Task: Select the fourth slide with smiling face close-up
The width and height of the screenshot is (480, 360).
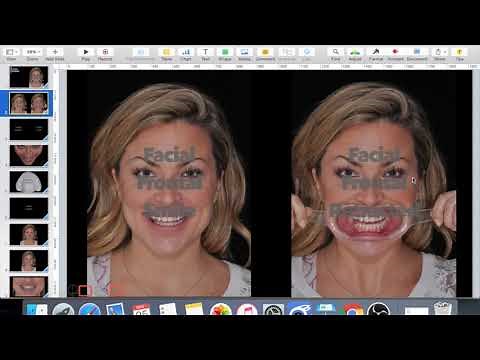Action: pyautogui.click(x=29, y=156)
